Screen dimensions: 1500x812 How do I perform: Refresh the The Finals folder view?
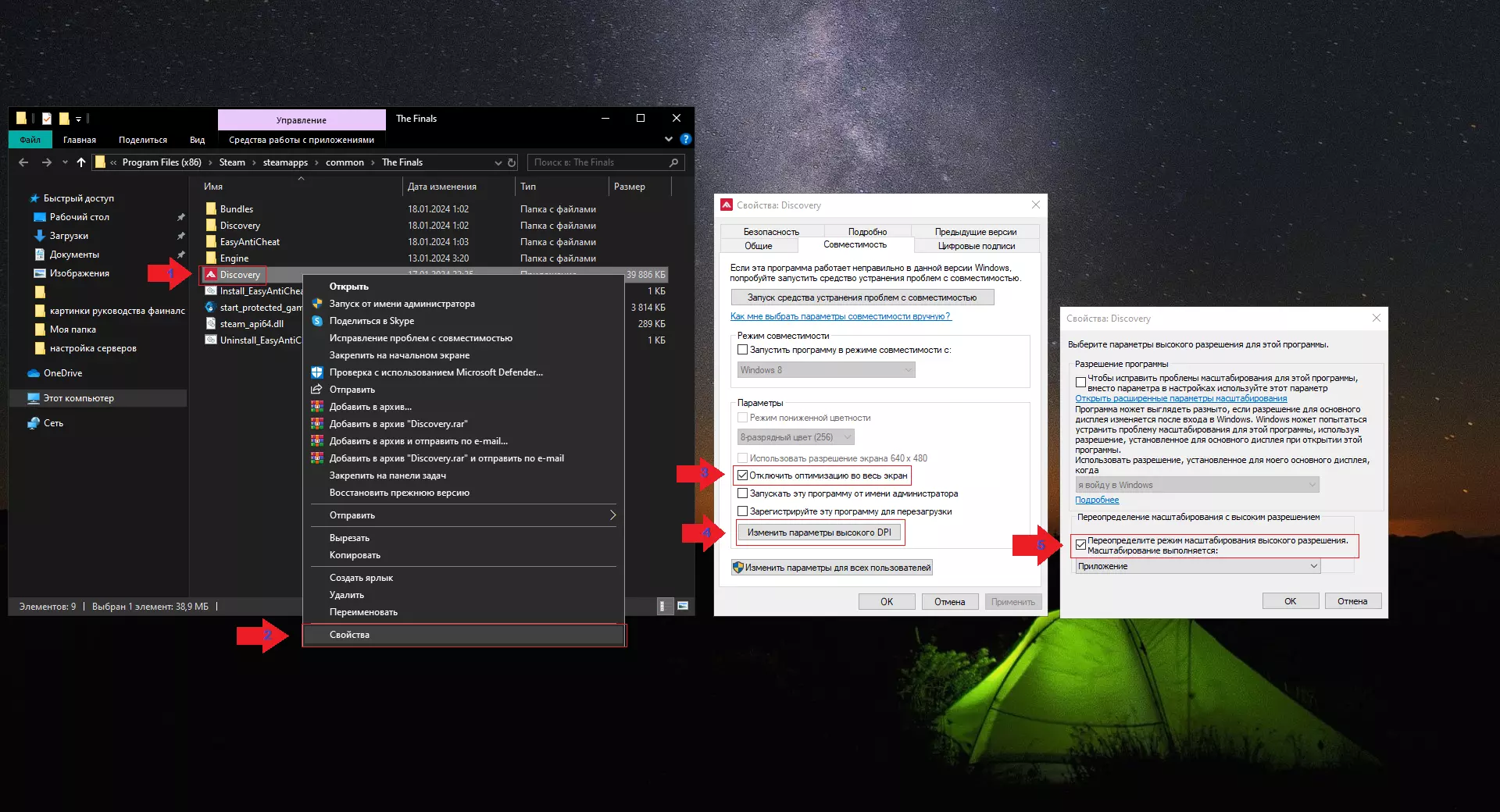[x=512, y=162]
